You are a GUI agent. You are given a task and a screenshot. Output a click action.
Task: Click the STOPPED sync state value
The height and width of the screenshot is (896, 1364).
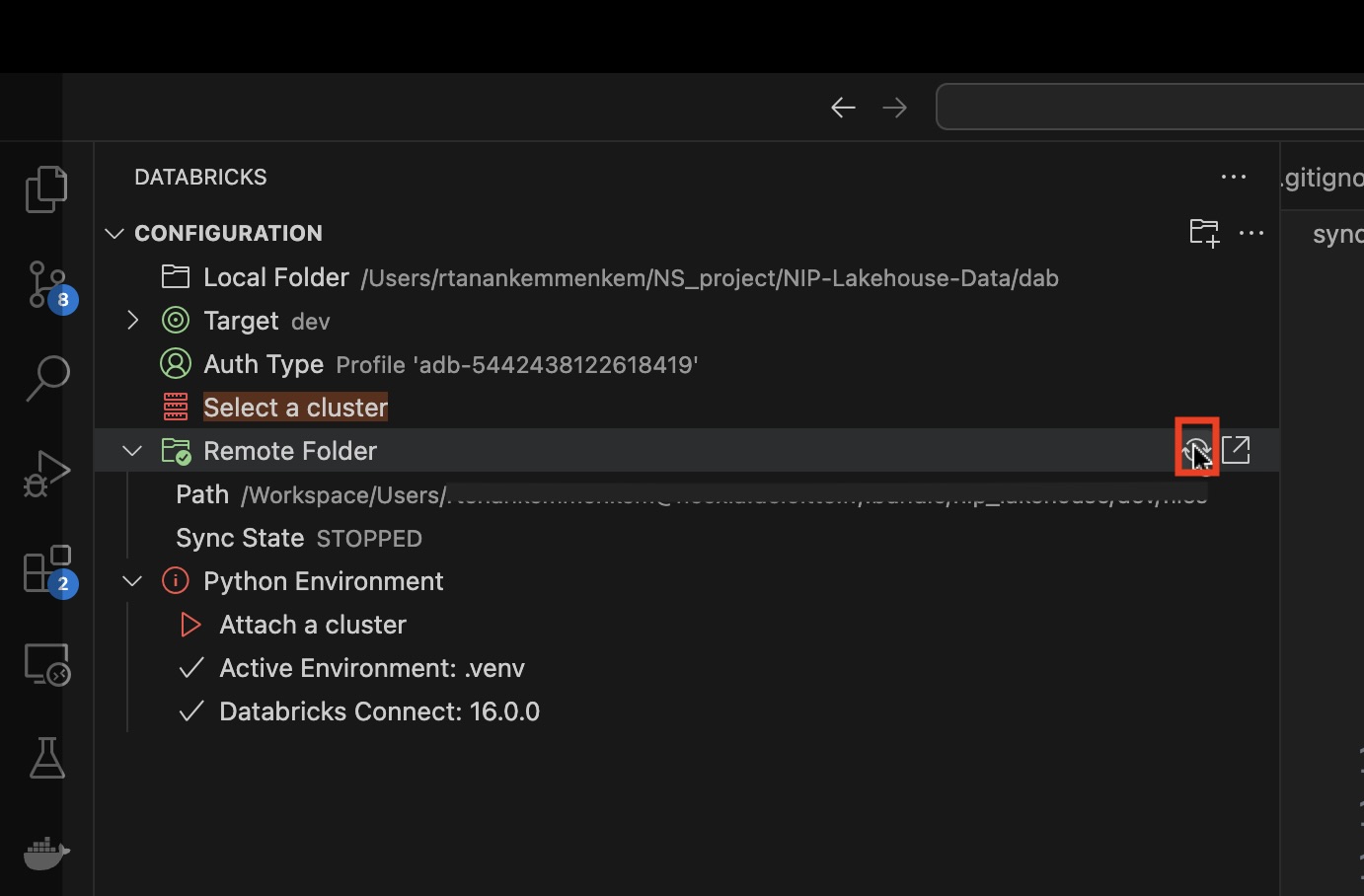coord(369,539)
